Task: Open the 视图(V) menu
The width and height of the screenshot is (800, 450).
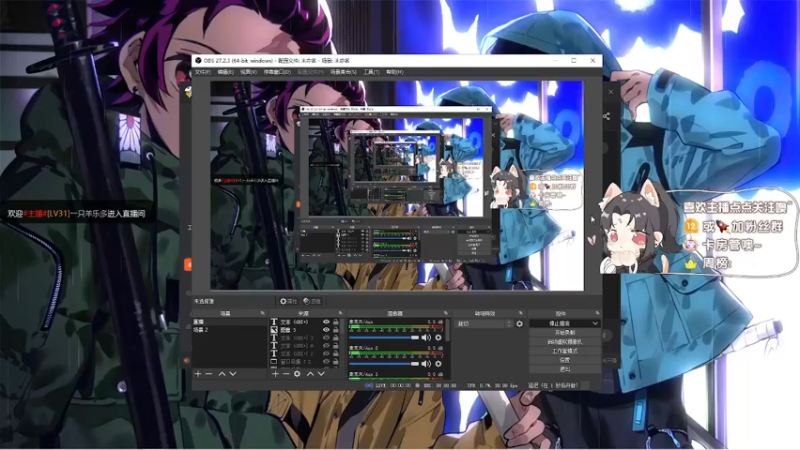Action: pyautogui.click(x=248, y=72)
